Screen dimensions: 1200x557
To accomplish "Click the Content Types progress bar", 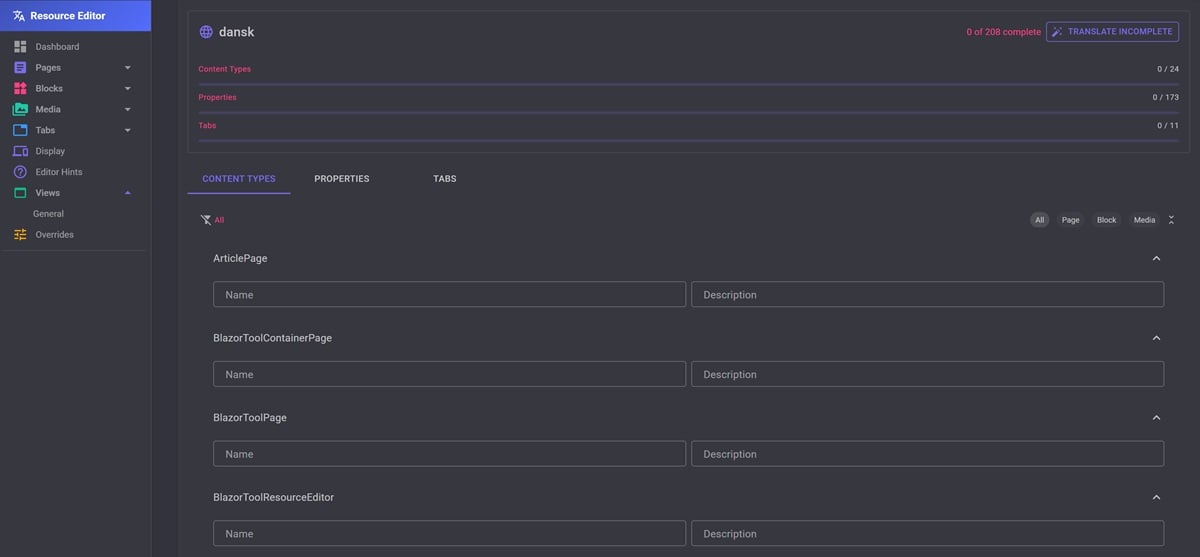I will 688,84.
